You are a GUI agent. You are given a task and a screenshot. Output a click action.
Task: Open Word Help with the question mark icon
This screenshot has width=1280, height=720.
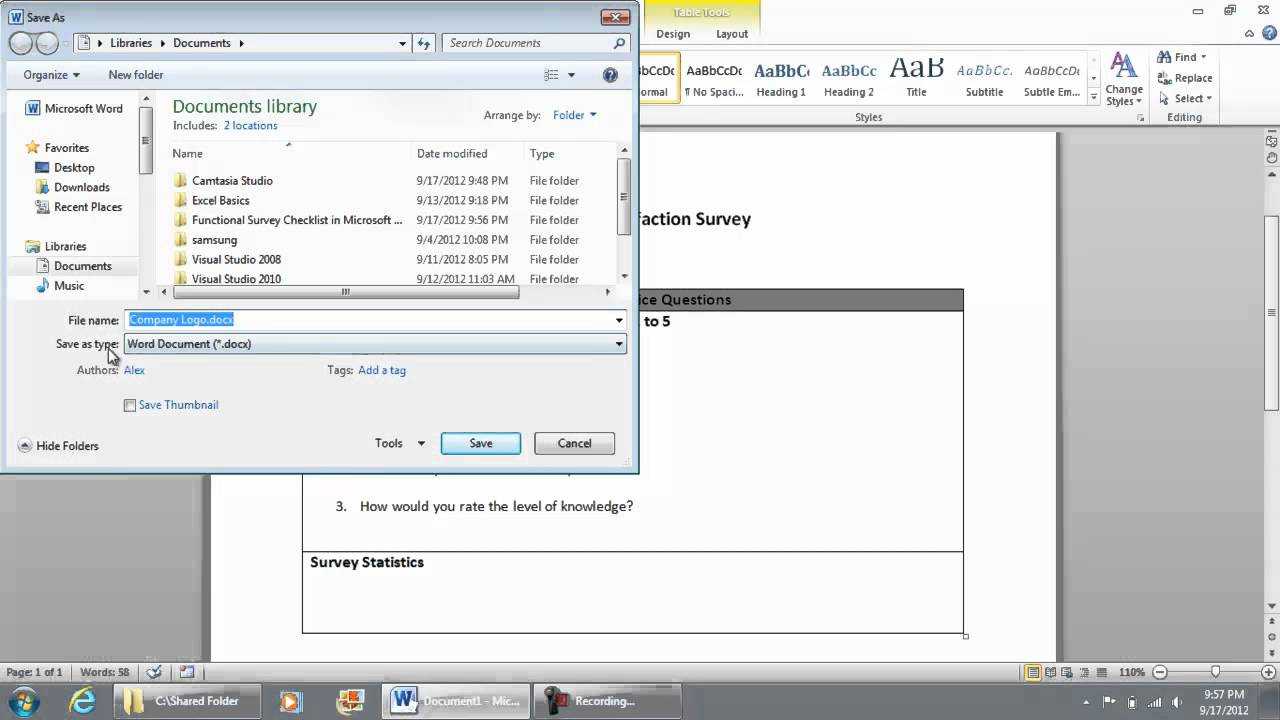tap(610, 74)
